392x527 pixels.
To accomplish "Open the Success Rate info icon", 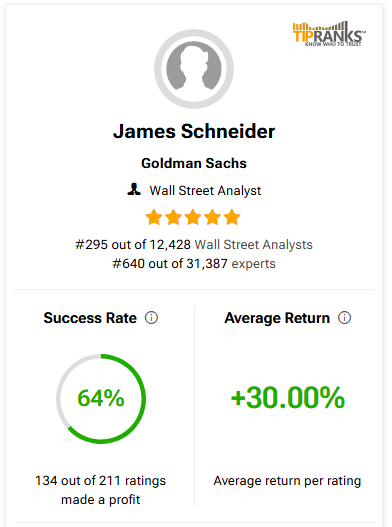I will click(151, 318).
